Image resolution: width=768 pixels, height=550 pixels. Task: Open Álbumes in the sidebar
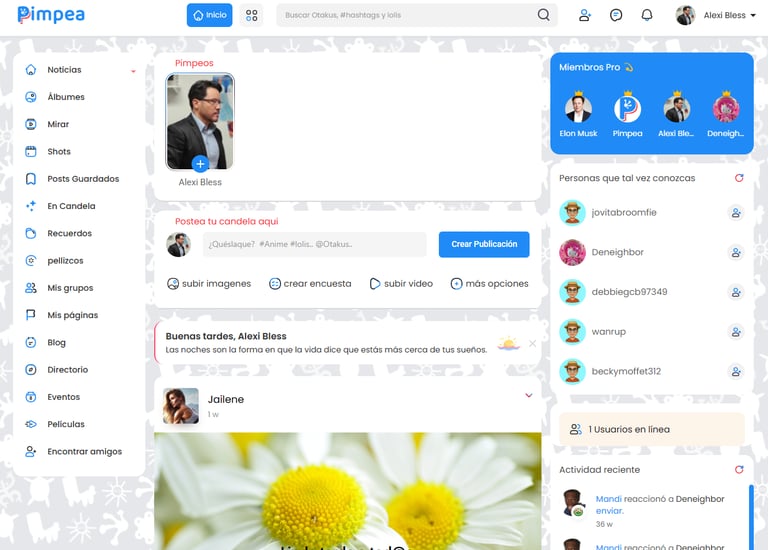click(66, 97)
